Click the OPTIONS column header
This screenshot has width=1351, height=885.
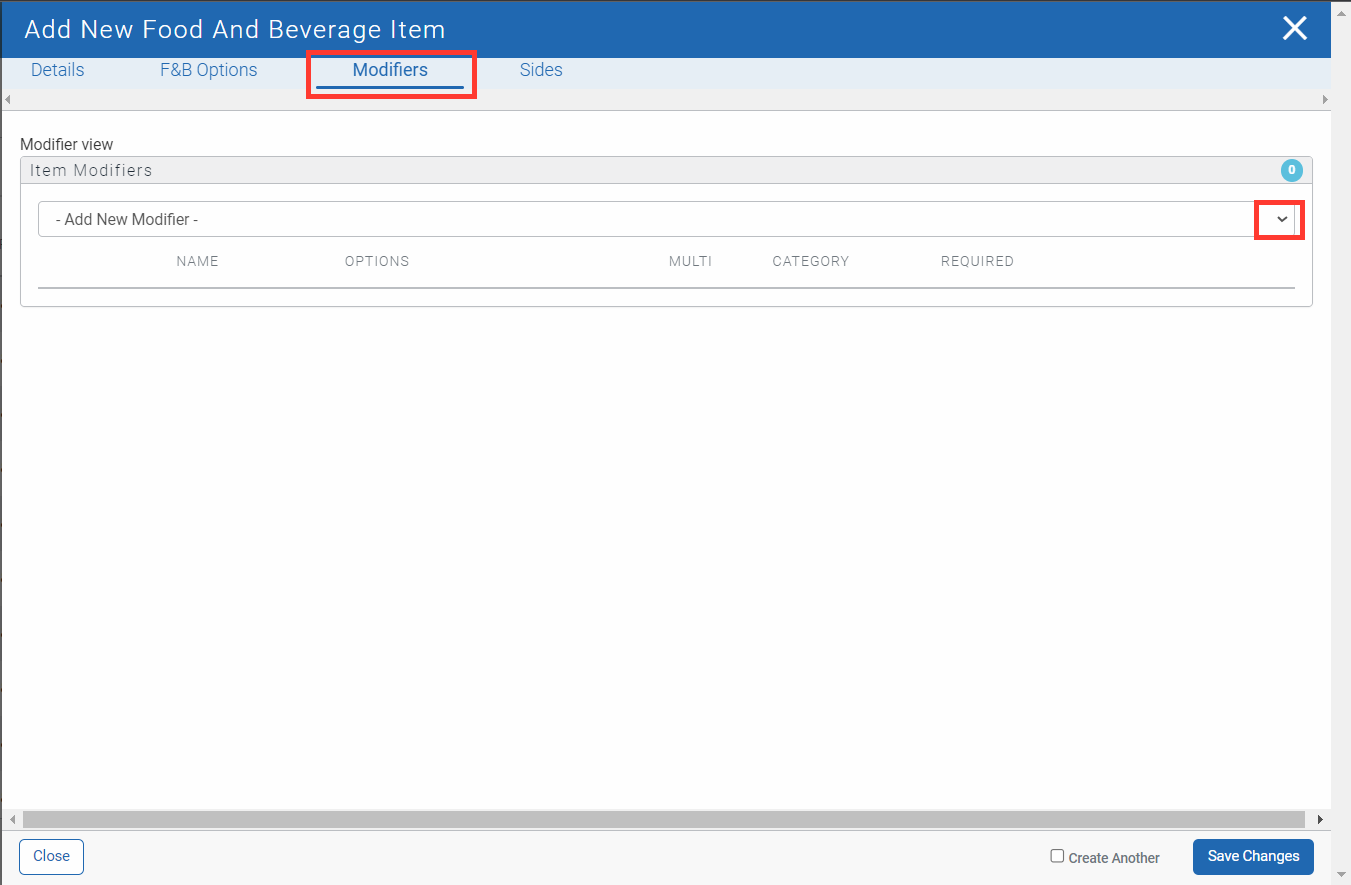[377, 261]
